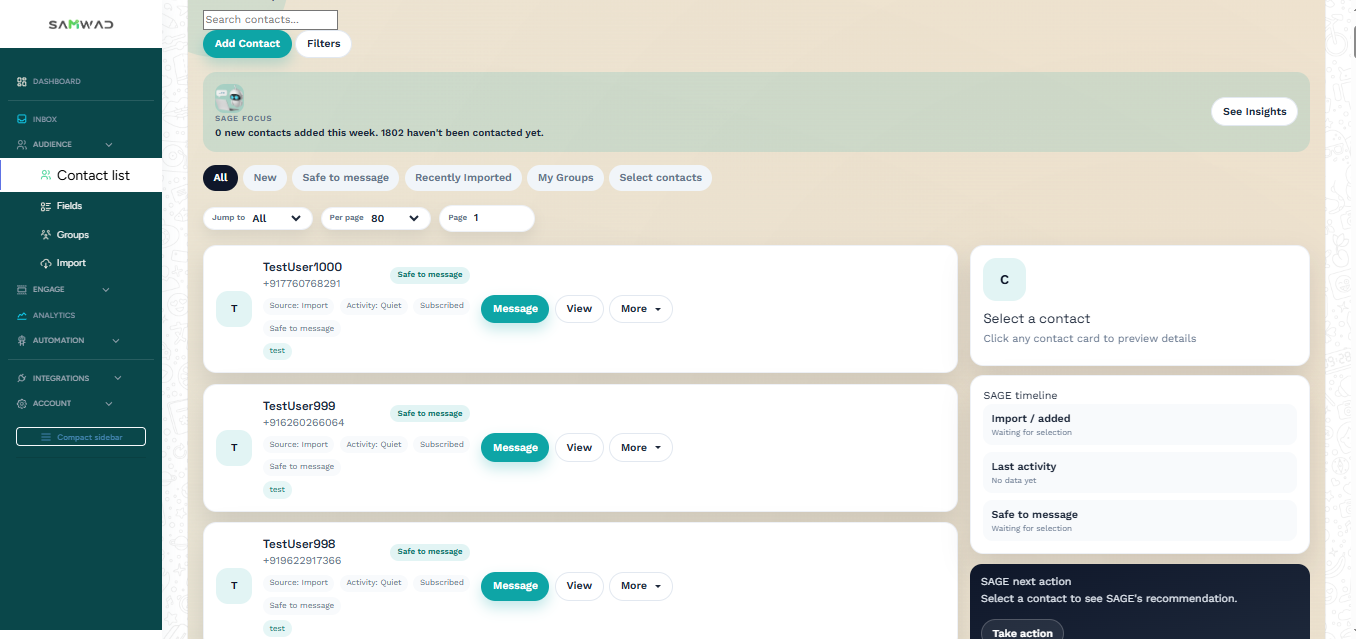
Task: Select the My Groups tab
Action: [x=565, y=178]
